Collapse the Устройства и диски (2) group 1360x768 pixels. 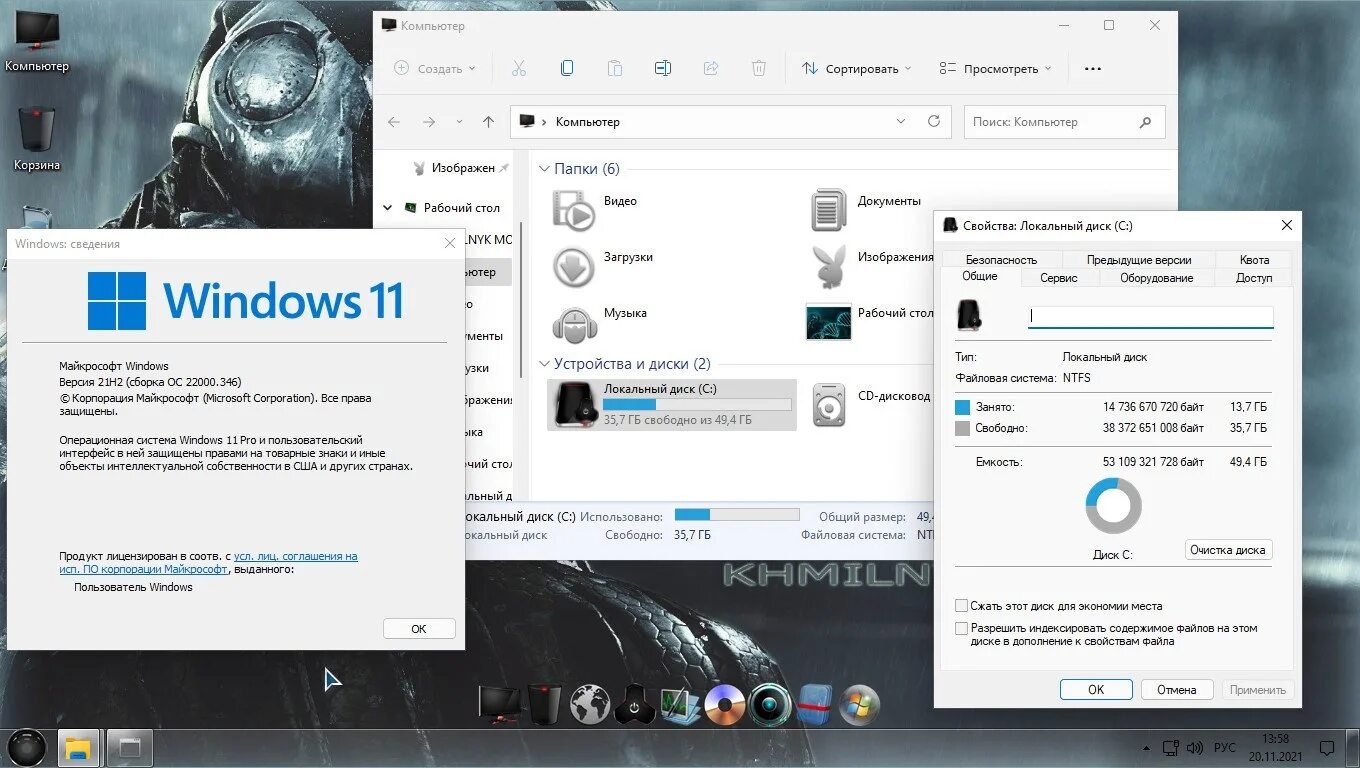545,364
